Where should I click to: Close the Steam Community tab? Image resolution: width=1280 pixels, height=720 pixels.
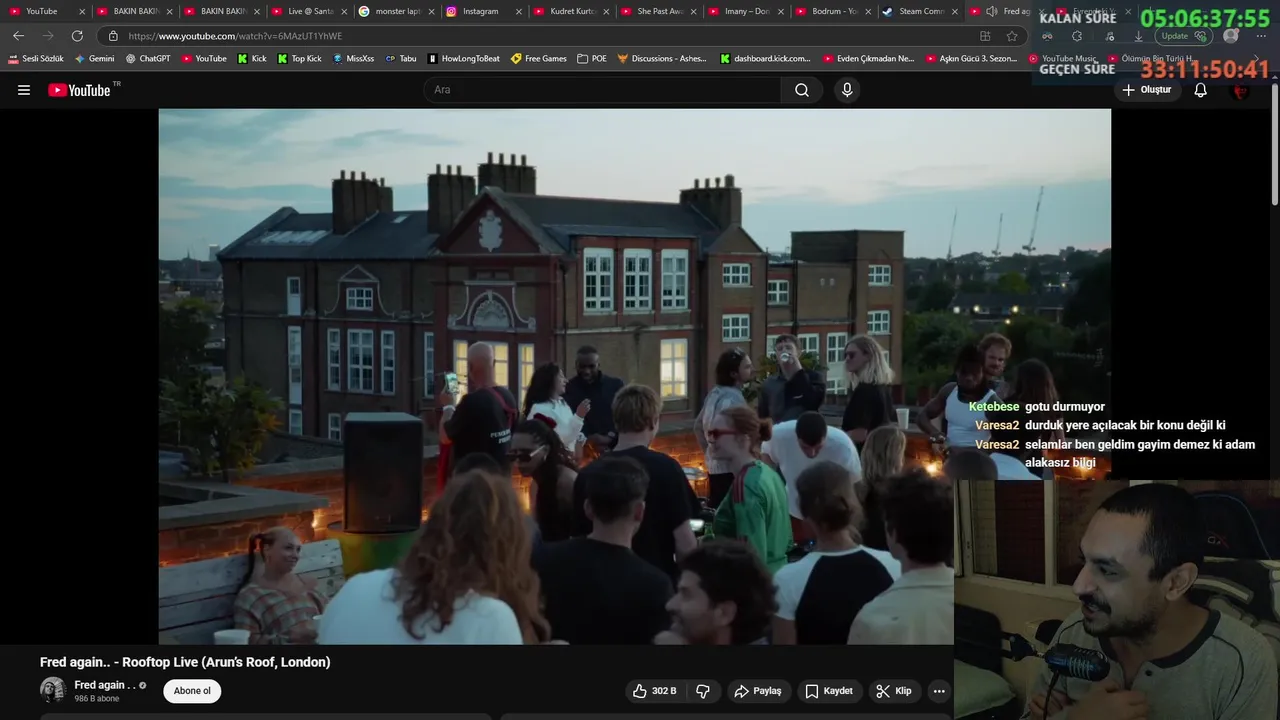tap(955, 11)
